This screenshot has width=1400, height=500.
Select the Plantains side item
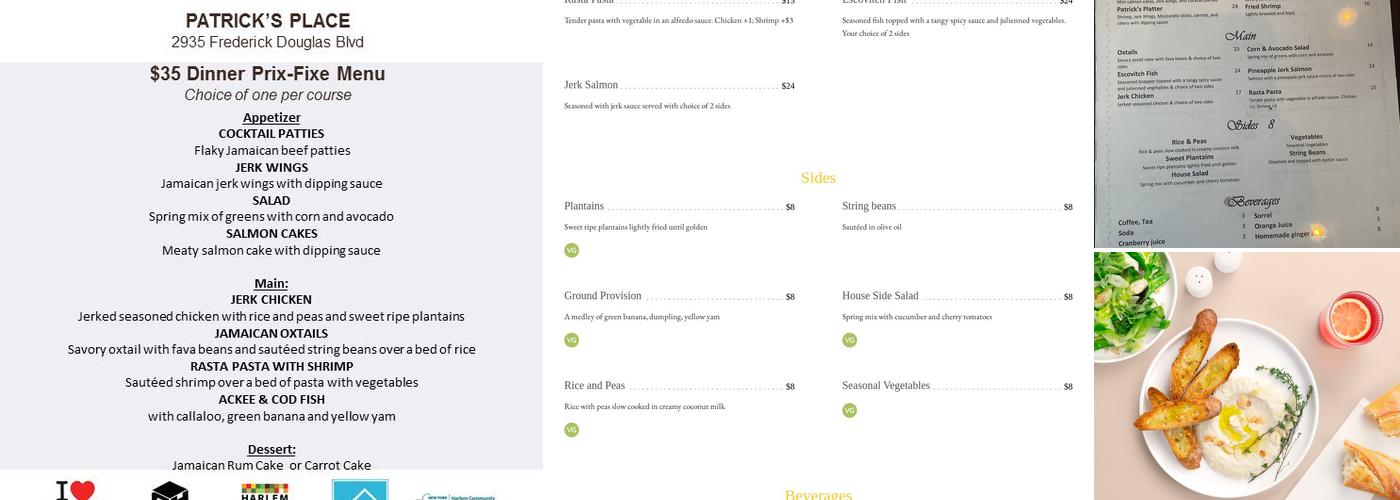click(x=584, y=206)
